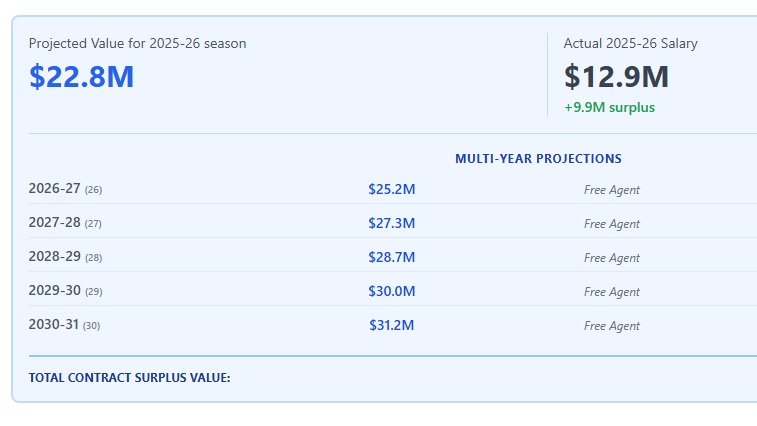Click the $27.3M projection value
This screenshot has width=757, height=426.
tap(391, 223)
